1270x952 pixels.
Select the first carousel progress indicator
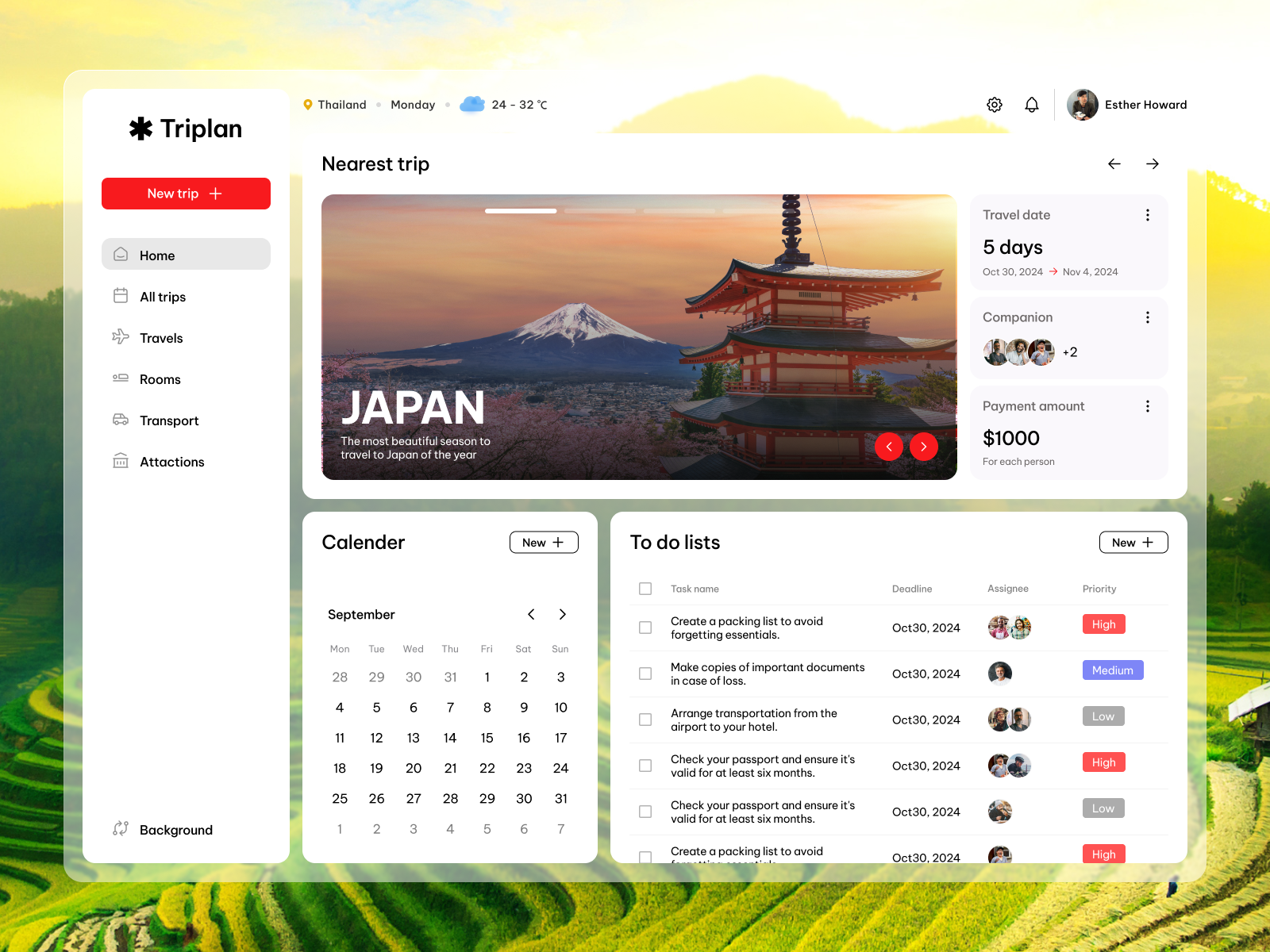[521, 211]
